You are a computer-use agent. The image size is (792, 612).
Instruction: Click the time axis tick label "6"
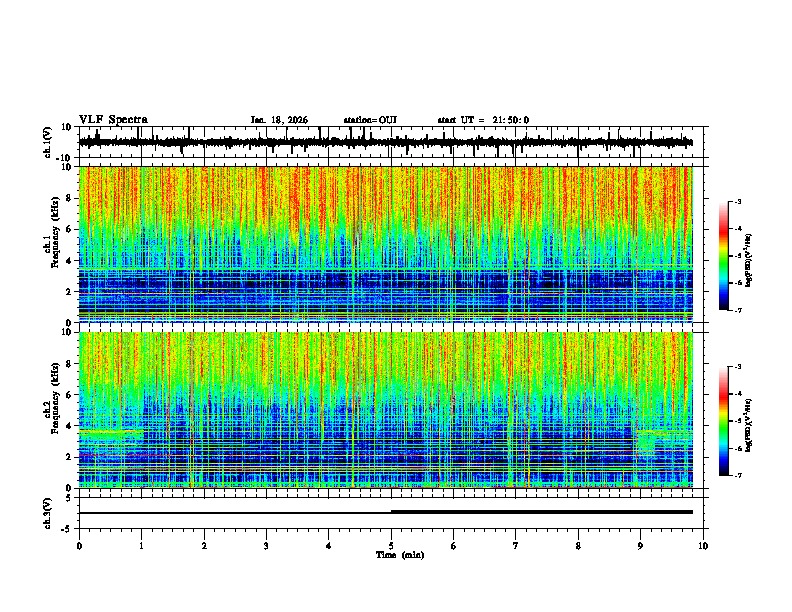pyautogui.click(x=454, y=546)
